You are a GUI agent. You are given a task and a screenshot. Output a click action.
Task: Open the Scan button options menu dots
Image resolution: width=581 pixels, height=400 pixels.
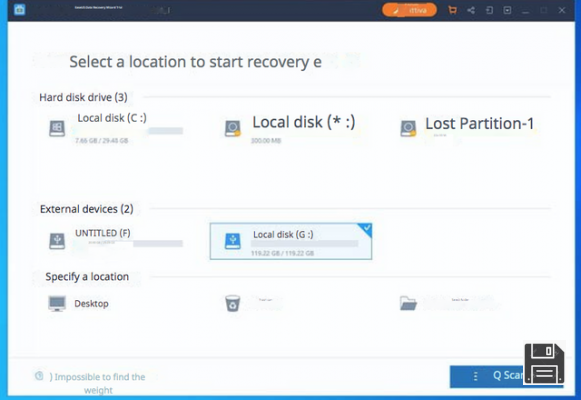coord(475,376)
